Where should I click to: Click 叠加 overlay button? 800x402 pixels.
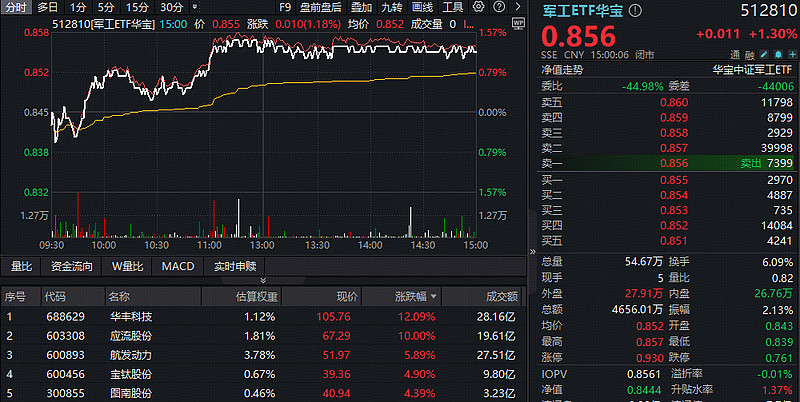[x=361, y=7]
